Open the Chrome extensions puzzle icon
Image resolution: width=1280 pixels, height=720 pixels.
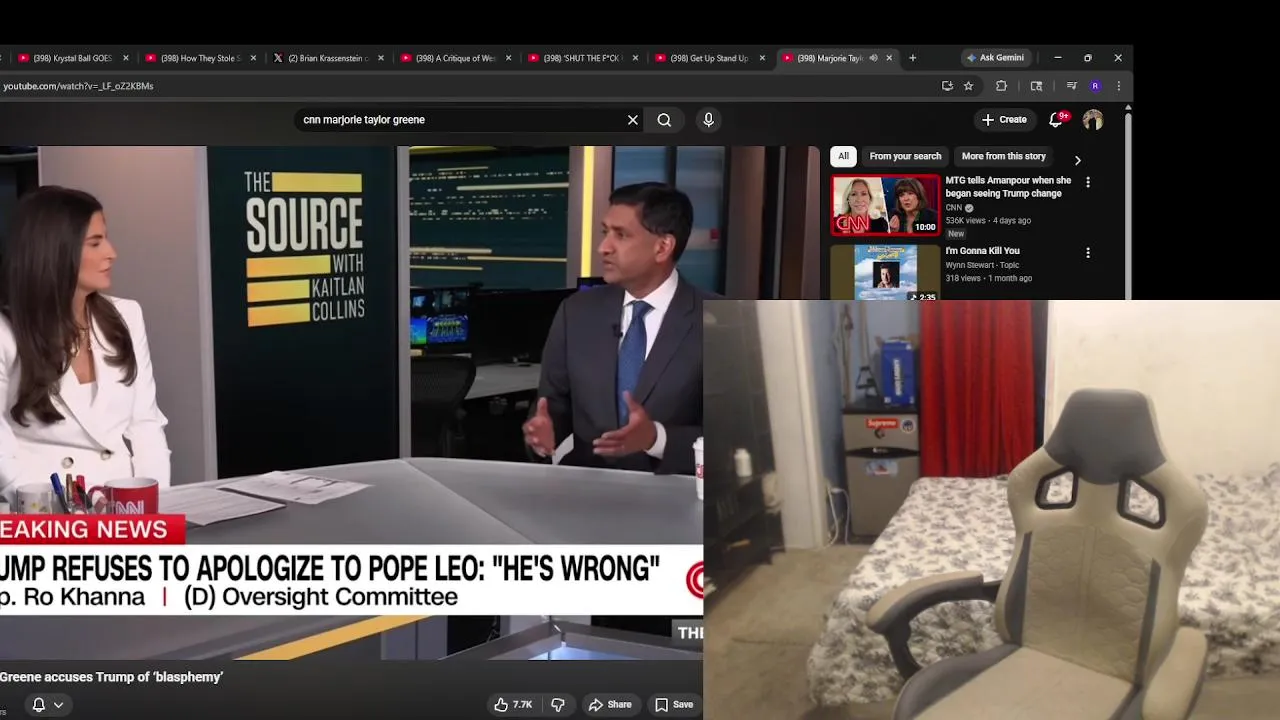[1001, 86]
